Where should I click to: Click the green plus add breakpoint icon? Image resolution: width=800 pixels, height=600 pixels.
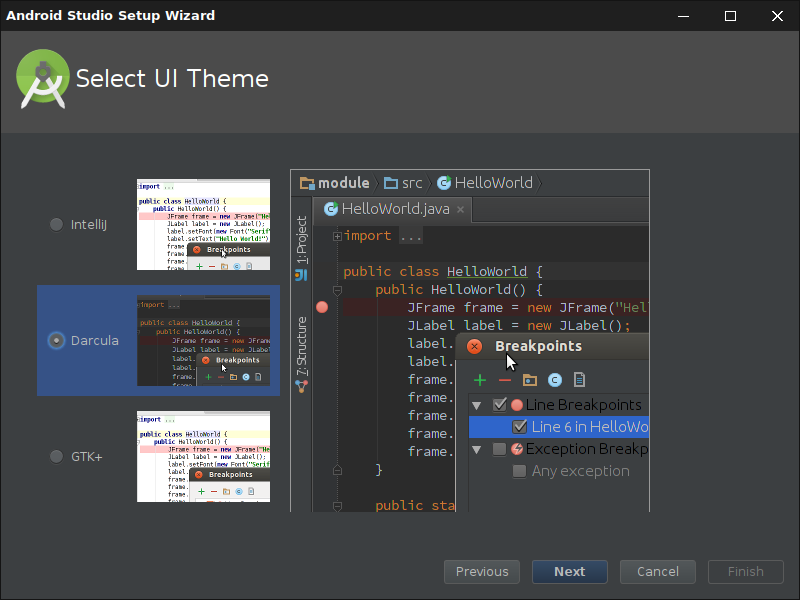coord(480,380)
